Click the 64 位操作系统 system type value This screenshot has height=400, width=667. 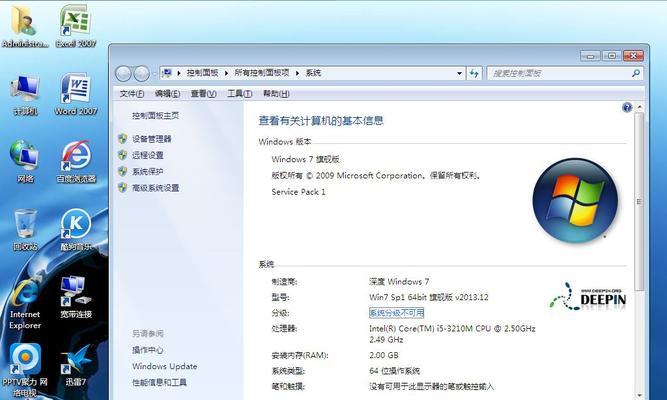(394, 371)
